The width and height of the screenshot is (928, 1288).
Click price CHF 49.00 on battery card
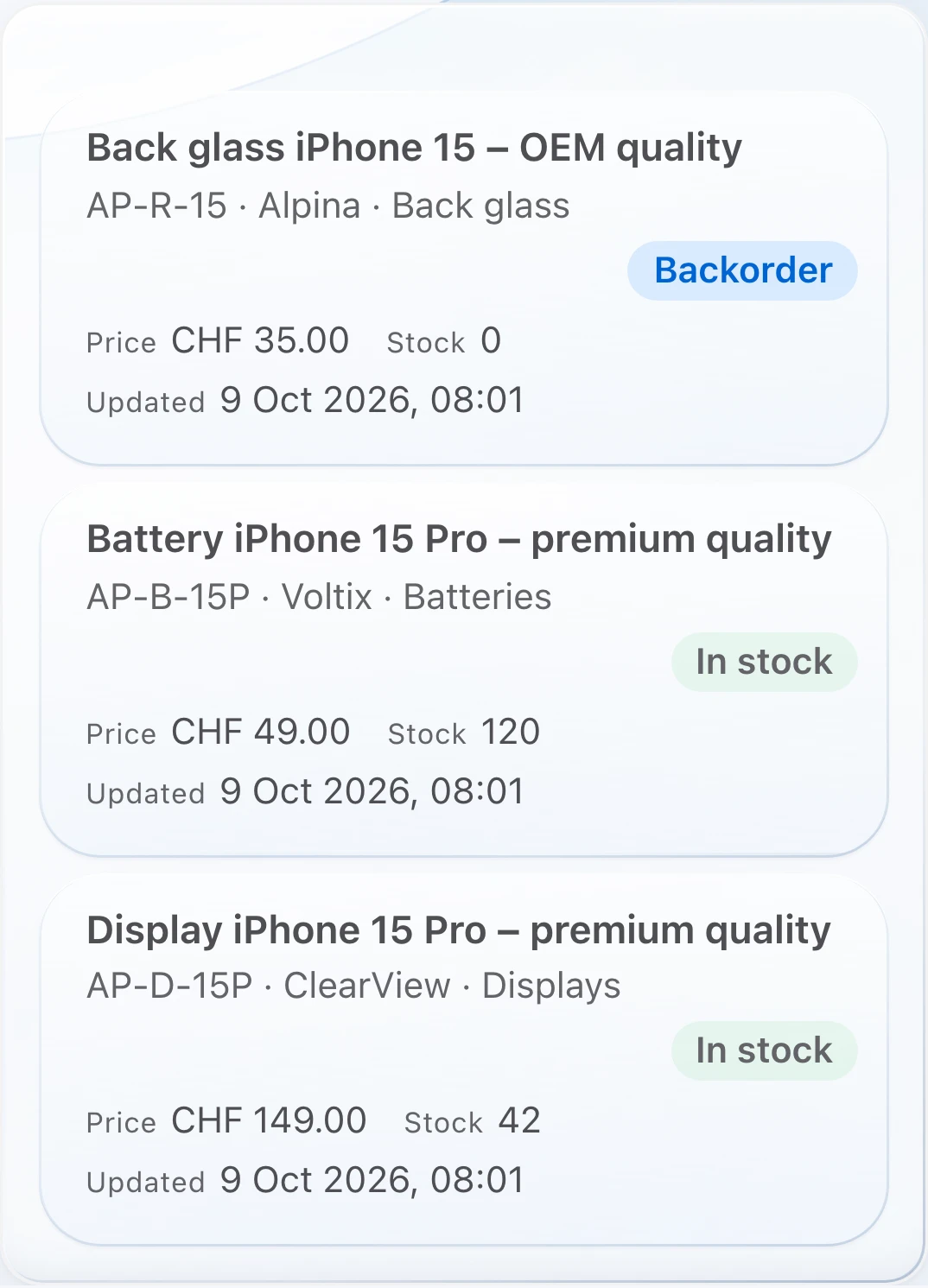[260, 732]
